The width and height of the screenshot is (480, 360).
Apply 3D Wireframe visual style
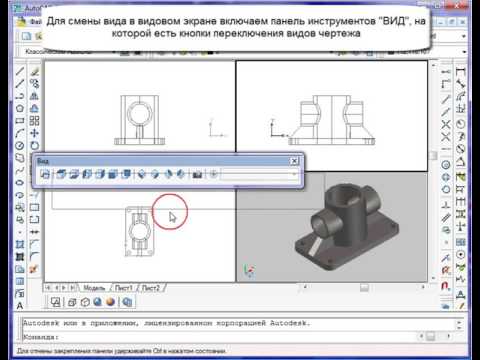click(72, 302)
